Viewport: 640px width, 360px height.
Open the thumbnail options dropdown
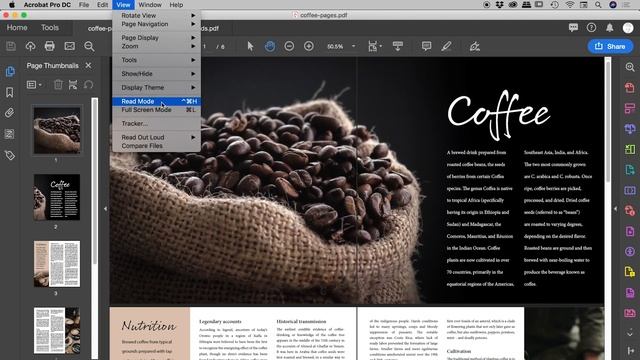tap(34, 84)
